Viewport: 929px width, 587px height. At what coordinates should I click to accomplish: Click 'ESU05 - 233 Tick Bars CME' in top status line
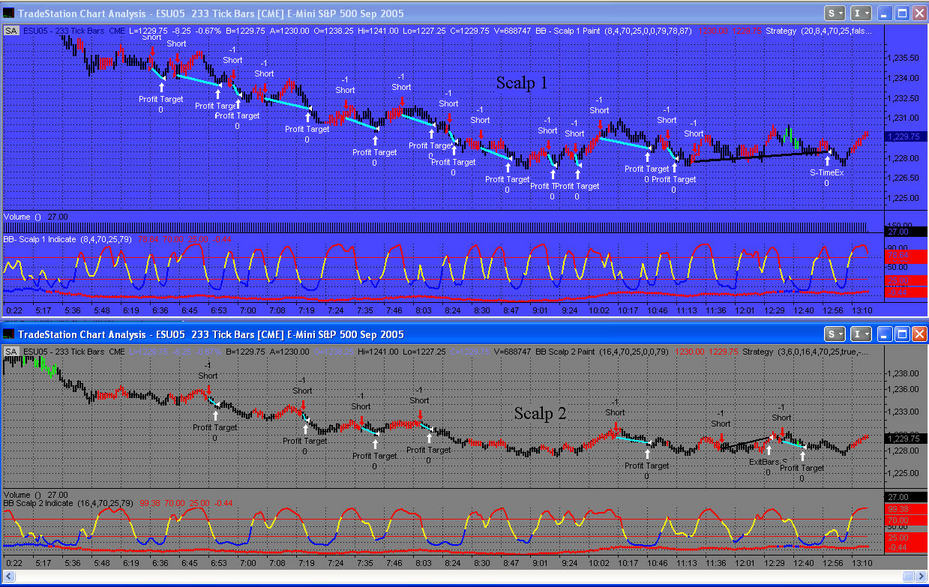(x=74, y=31)
